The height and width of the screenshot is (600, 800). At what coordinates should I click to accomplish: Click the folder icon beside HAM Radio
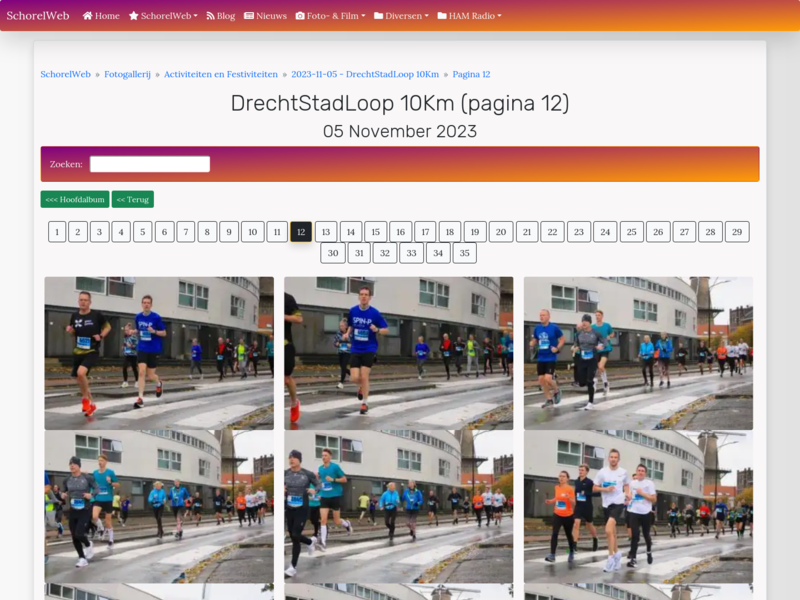(442, 16)
